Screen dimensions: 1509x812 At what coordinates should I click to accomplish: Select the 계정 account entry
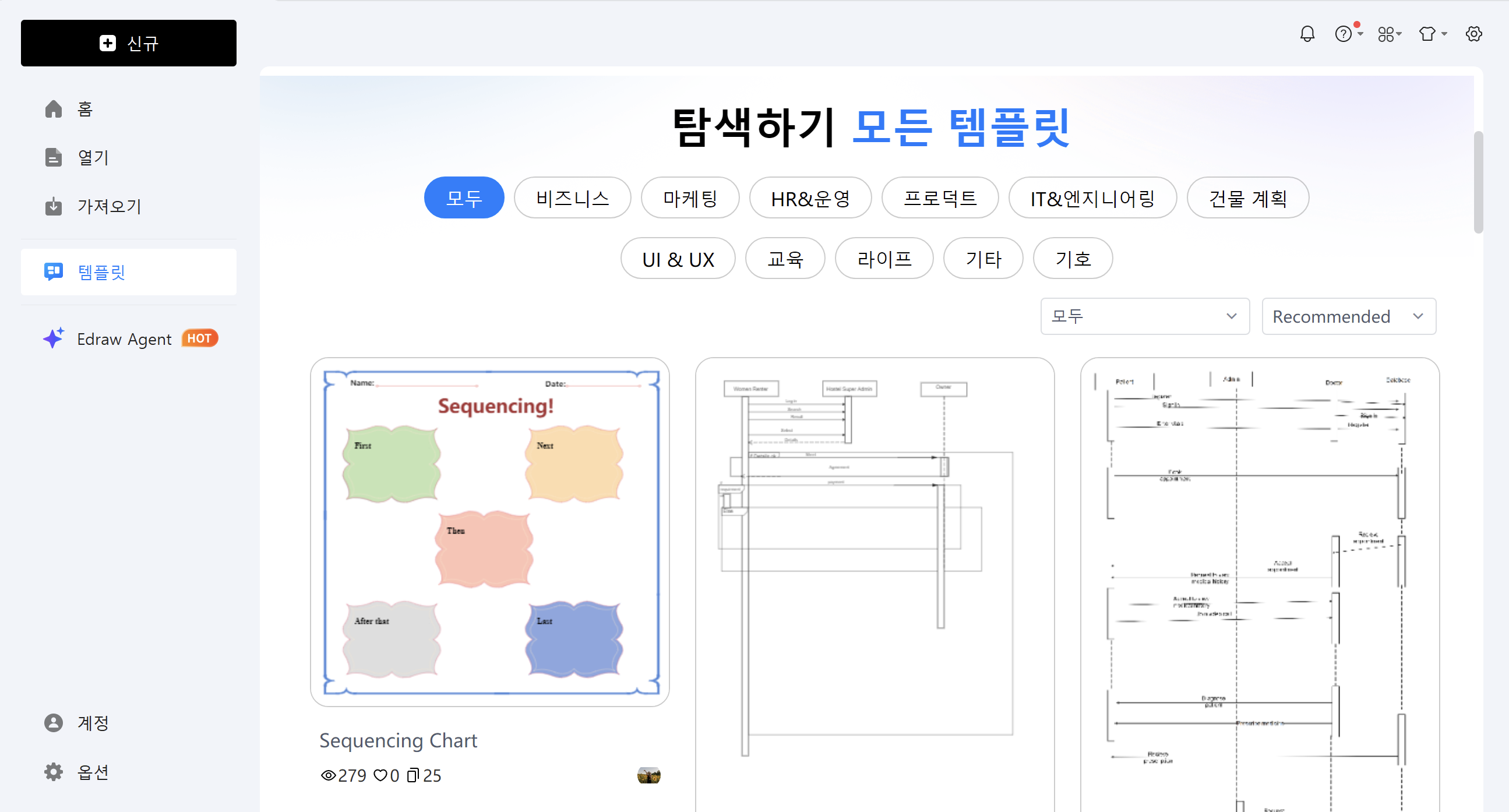[x=91, y=723]
